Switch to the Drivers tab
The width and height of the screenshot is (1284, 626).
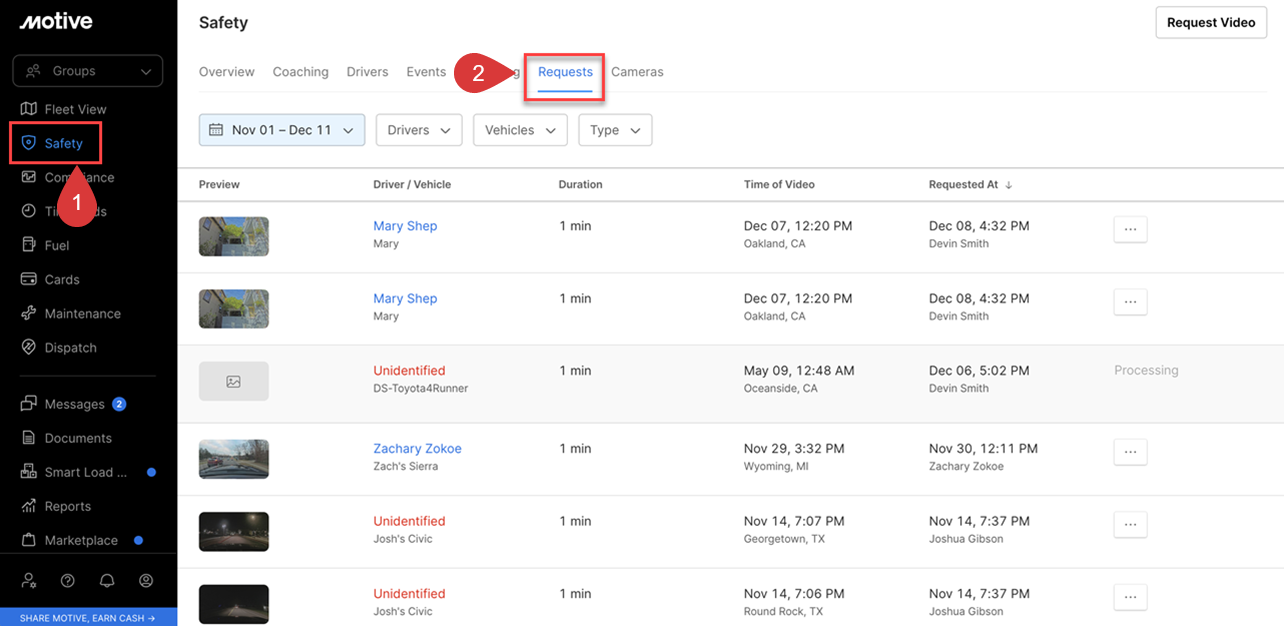[x=367, y=72]
